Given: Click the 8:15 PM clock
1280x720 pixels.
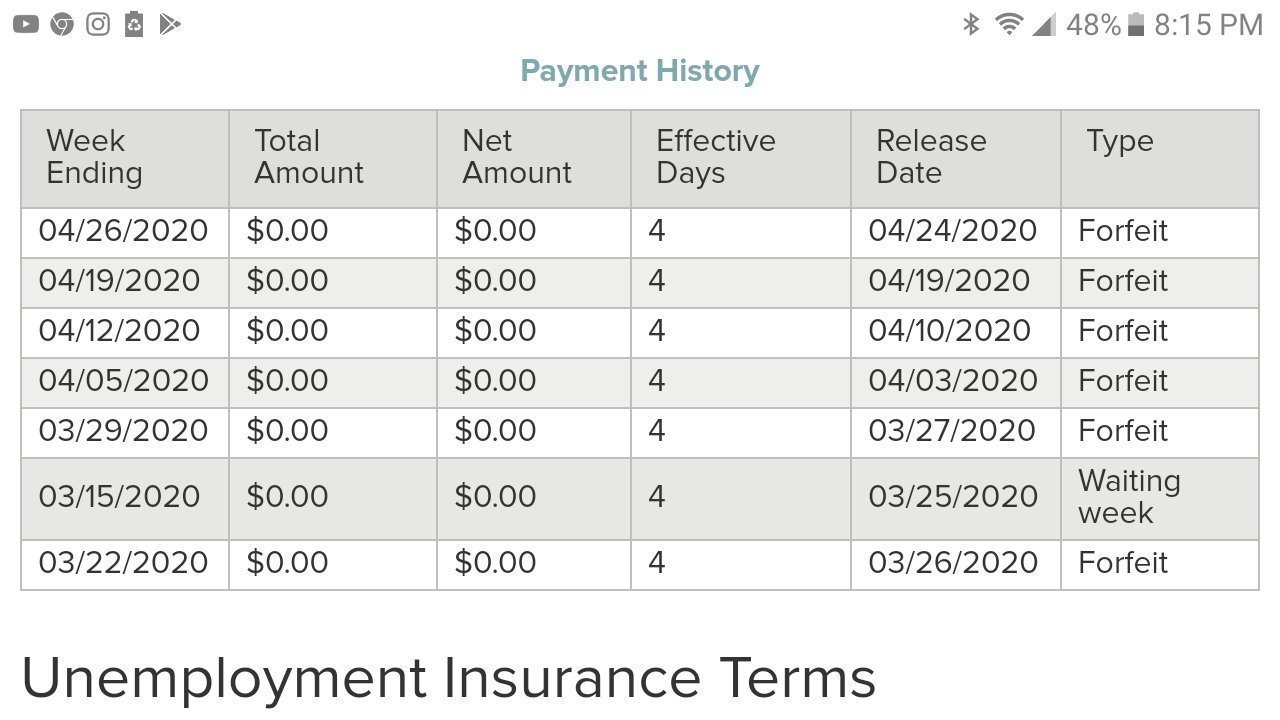Looking at the screenshot, I should pyautogui.click(x=1208, y=24).
